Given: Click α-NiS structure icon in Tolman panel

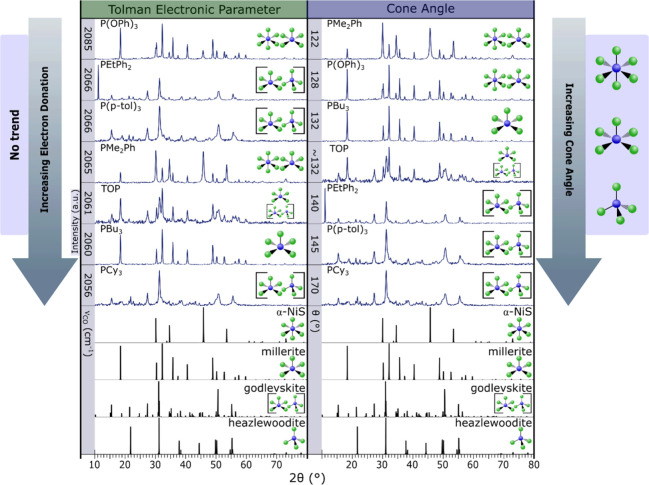Looking at the screenshot, I should point(292,329).
